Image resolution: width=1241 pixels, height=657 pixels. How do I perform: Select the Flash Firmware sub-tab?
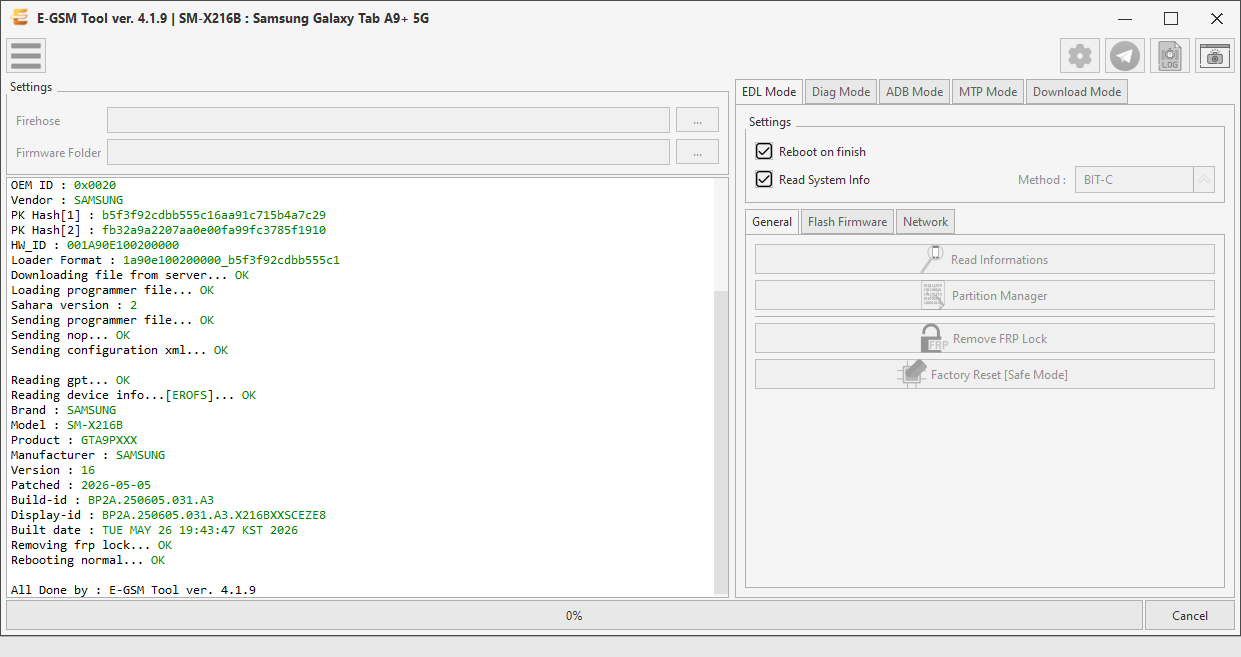(847, 222)
